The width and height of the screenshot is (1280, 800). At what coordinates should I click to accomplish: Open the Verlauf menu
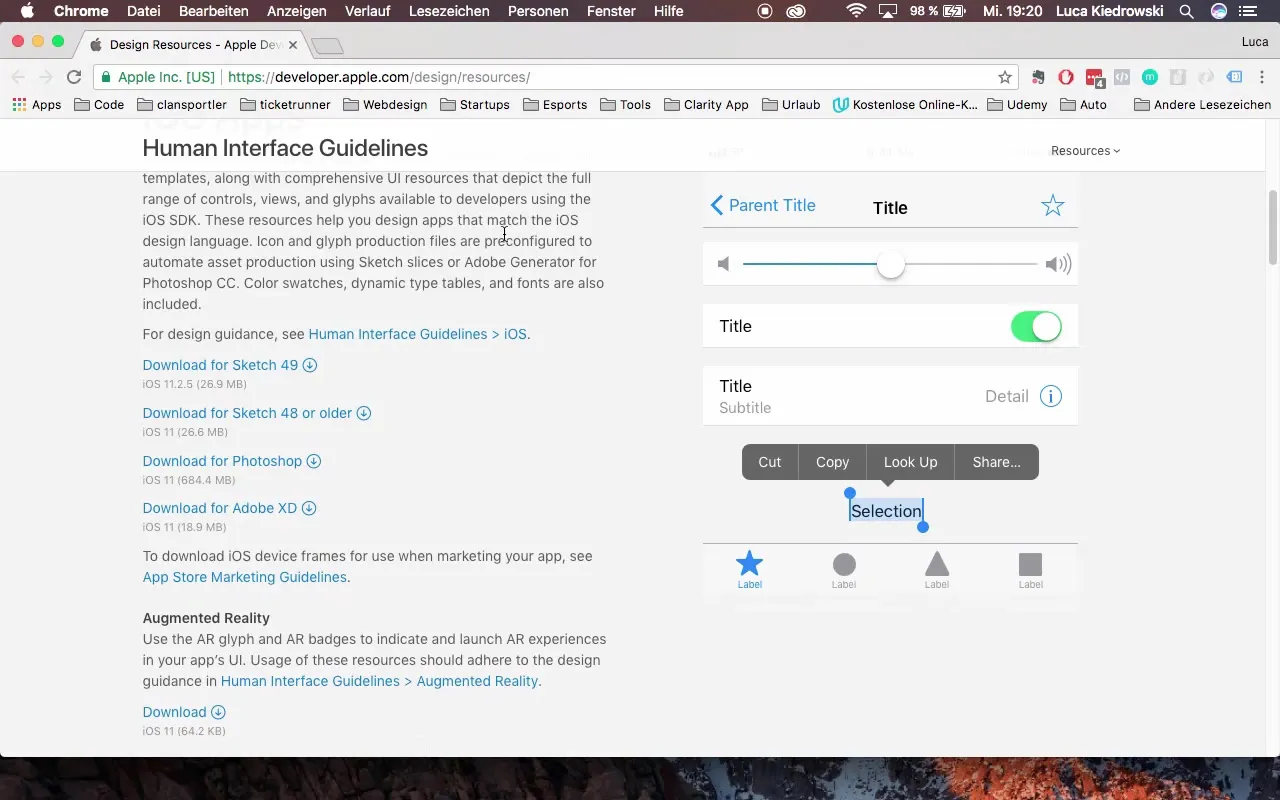pos(369,11)
